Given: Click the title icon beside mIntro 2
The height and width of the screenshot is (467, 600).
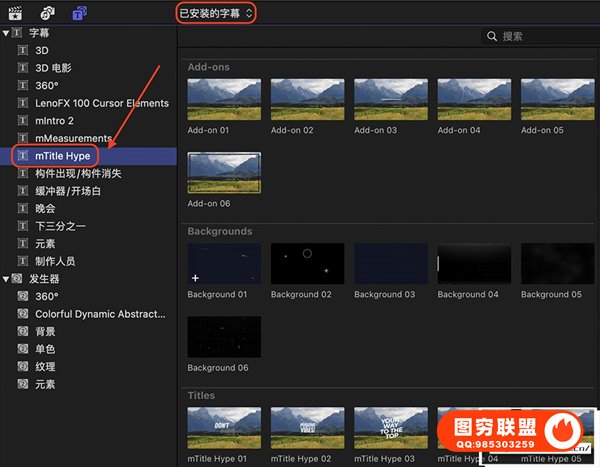Looking at the screenshot, I should point(24,120).
